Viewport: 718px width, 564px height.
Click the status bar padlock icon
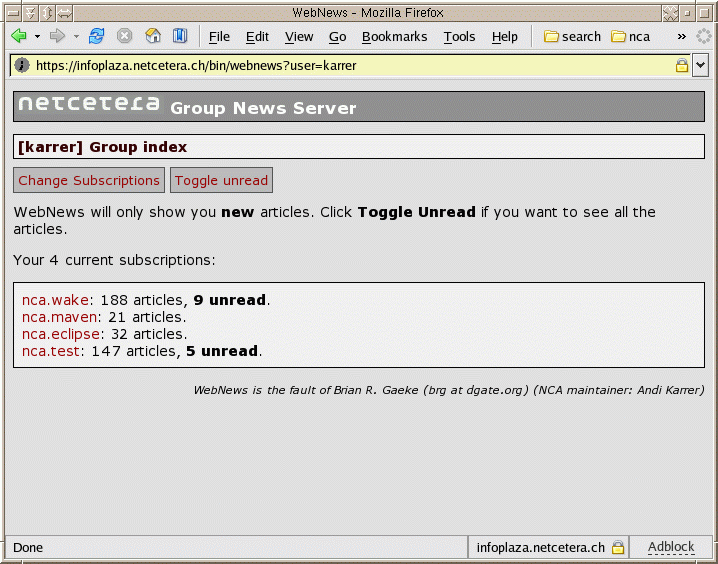point(618,547)
